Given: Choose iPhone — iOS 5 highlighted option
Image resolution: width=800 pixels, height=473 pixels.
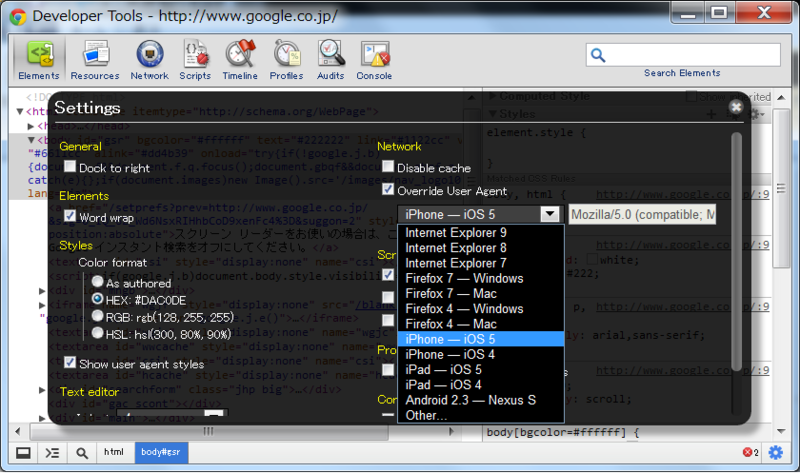Looking at the screenshot, I should (481, 339).
